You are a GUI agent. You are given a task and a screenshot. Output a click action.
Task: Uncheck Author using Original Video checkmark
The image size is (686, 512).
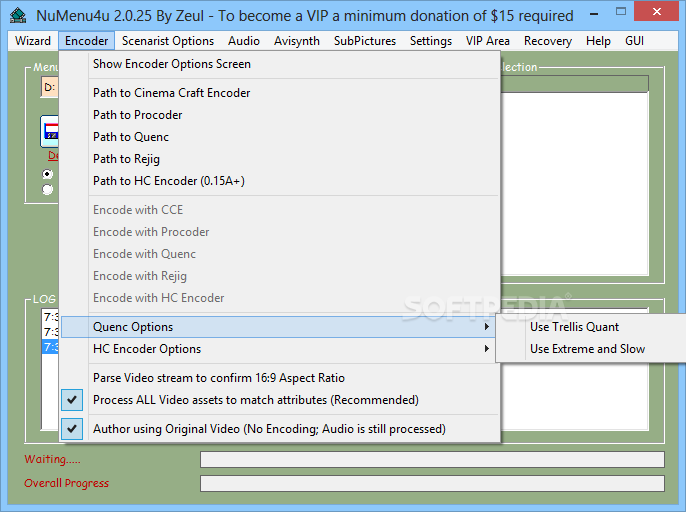[x=72, y=429]
